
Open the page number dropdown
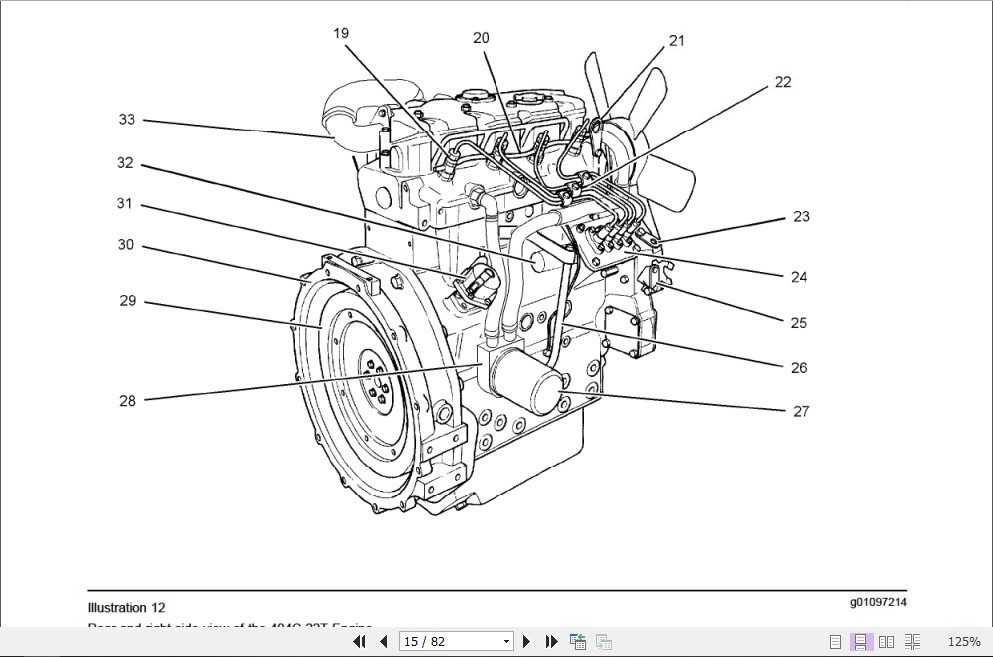click(x=506, y=641)
